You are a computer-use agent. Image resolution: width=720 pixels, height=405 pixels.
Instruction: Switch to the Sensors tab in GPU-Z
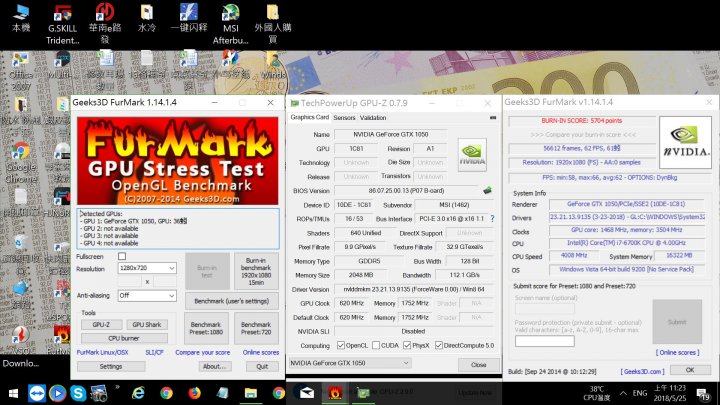pos(344,118)
